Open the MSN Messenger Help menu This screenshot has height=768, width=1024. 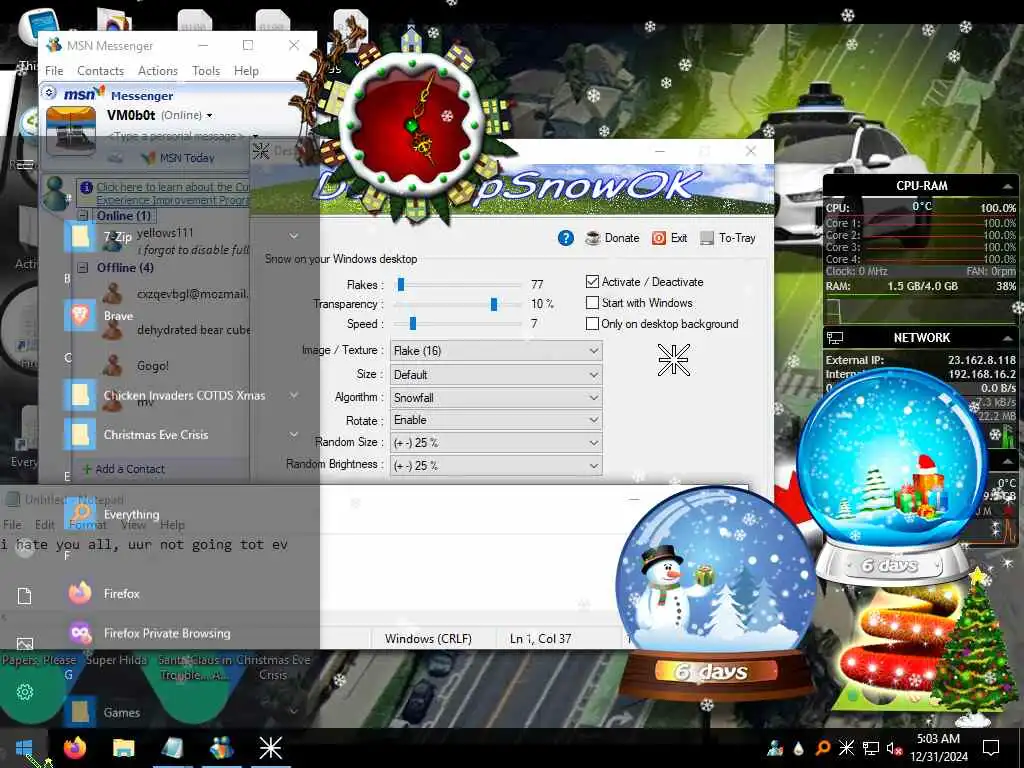[246, 71]
